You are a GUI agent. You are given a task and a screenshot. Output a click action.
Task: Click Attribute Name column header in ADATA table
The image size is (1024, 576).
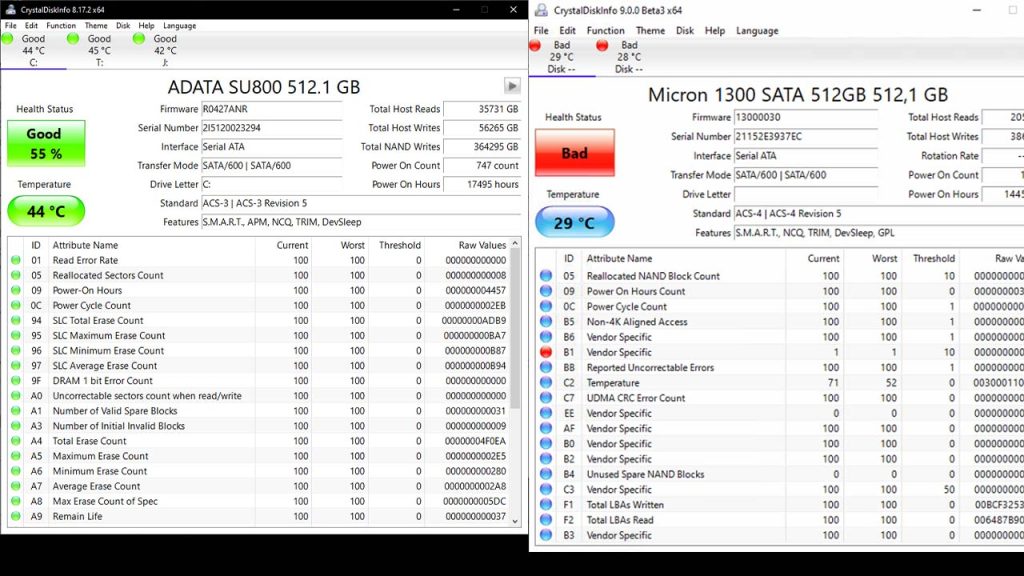tap(86, 245)
